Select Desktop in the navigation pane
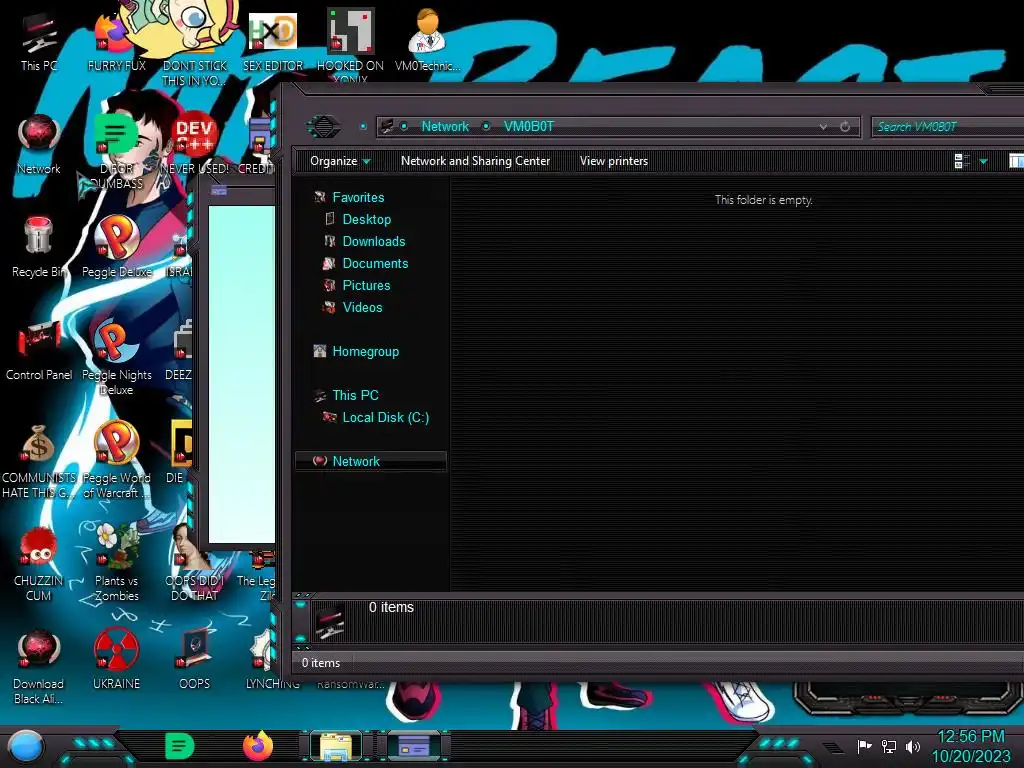This screenshot has width=1024, height=768. (x=366, y=219)
